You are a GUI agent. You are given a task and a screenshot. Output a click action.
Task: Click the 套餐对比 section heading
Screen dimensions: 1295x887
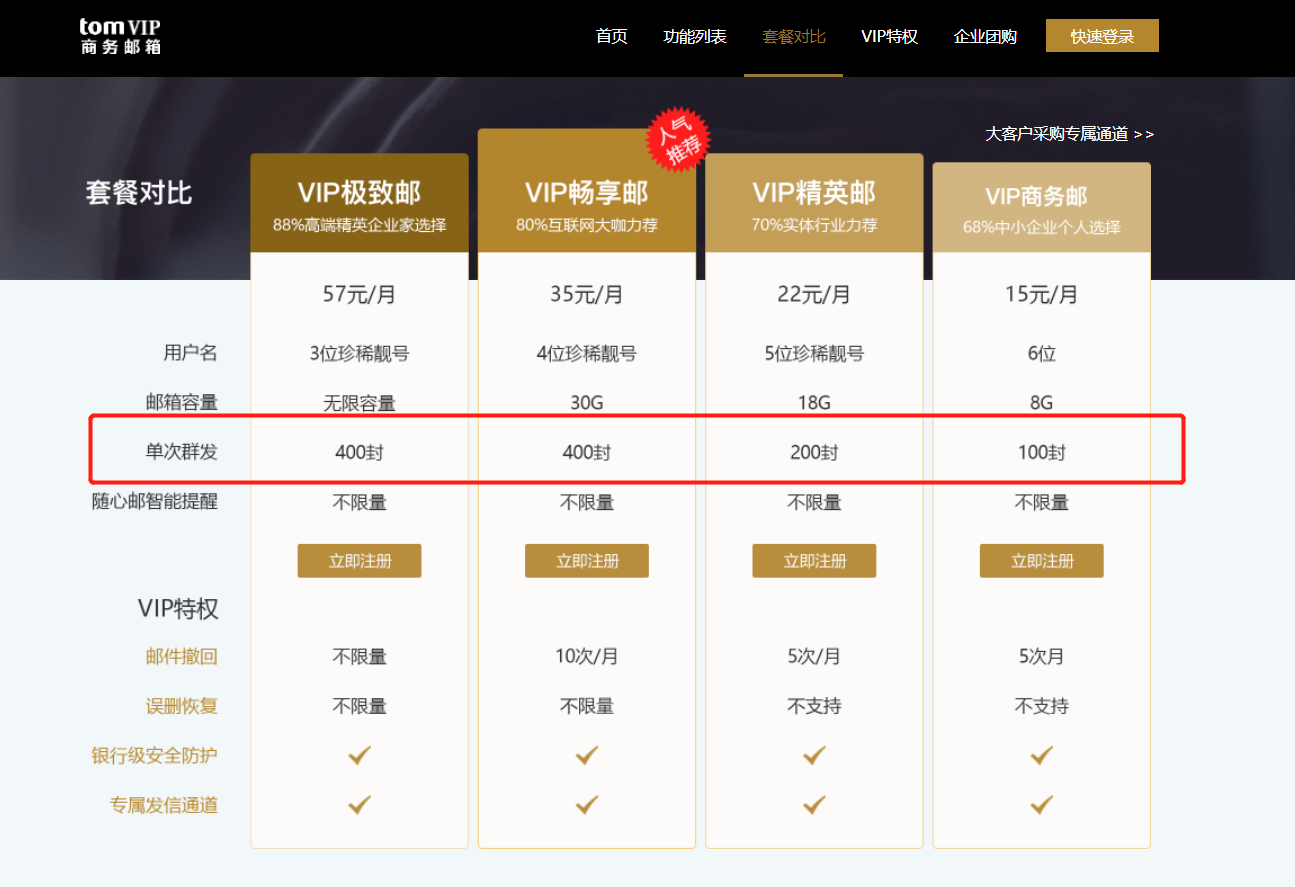click(138, 193)
